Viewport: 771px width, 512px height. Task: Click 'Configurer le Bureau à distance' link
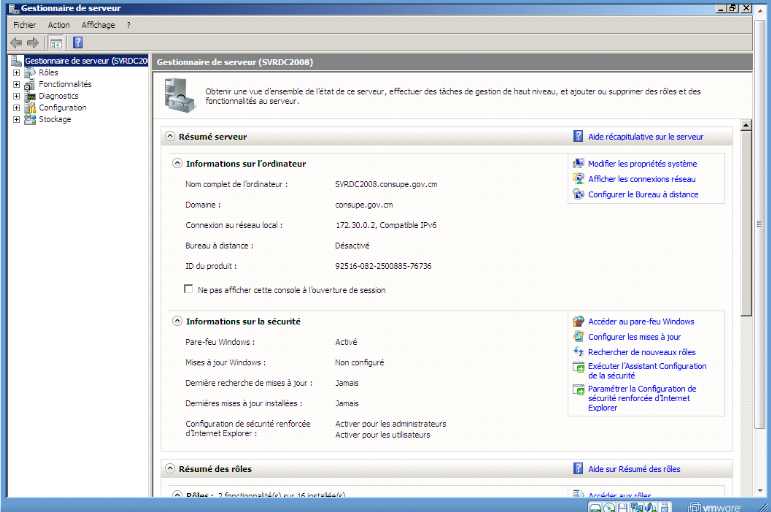[643, 194]
